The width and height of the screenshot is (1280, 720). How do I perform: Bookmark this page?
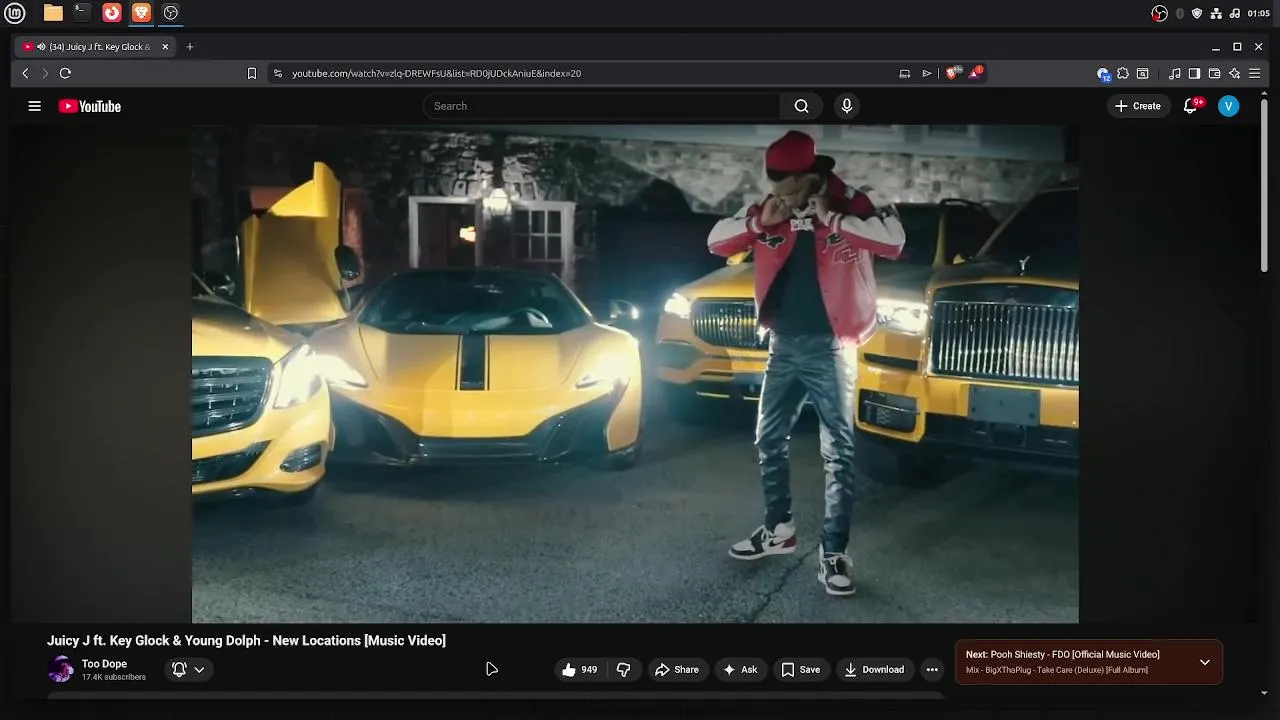(x=252, y=73)
